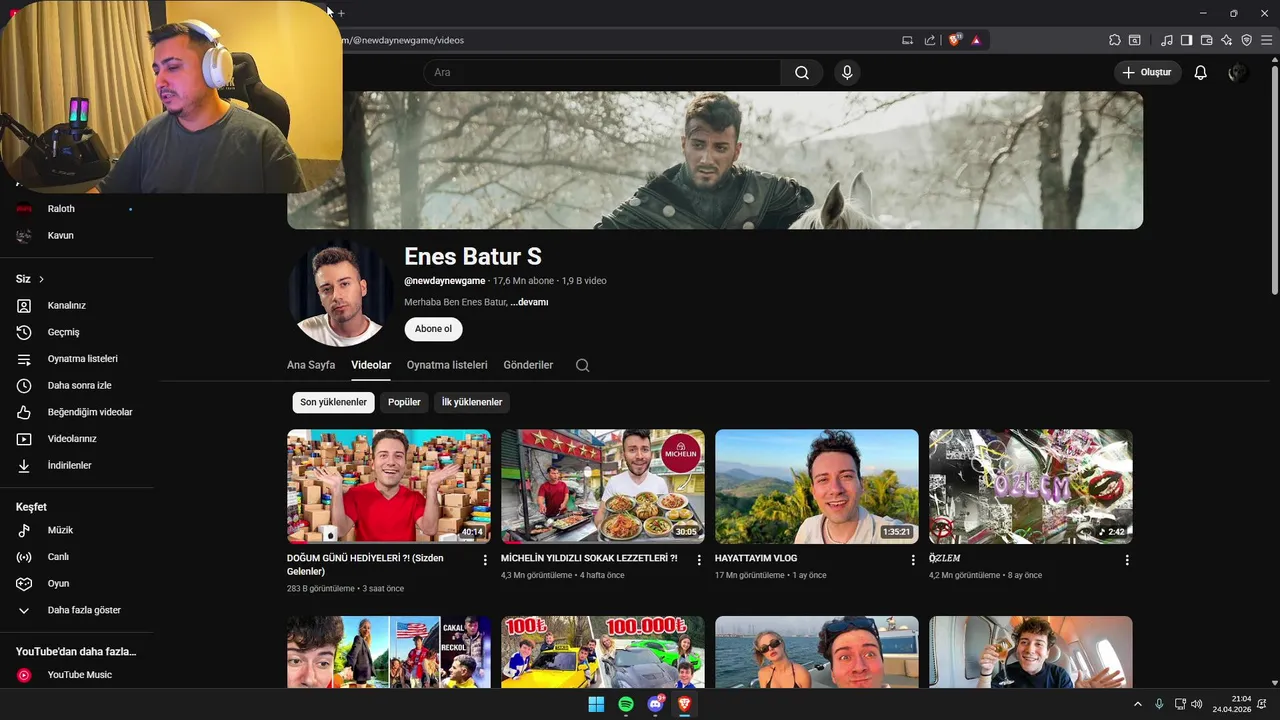This screenshot has height=720, width=1280.
Task: Open options for HAYATTAYIM VLOG video
Action: click(x=913, y=560)
